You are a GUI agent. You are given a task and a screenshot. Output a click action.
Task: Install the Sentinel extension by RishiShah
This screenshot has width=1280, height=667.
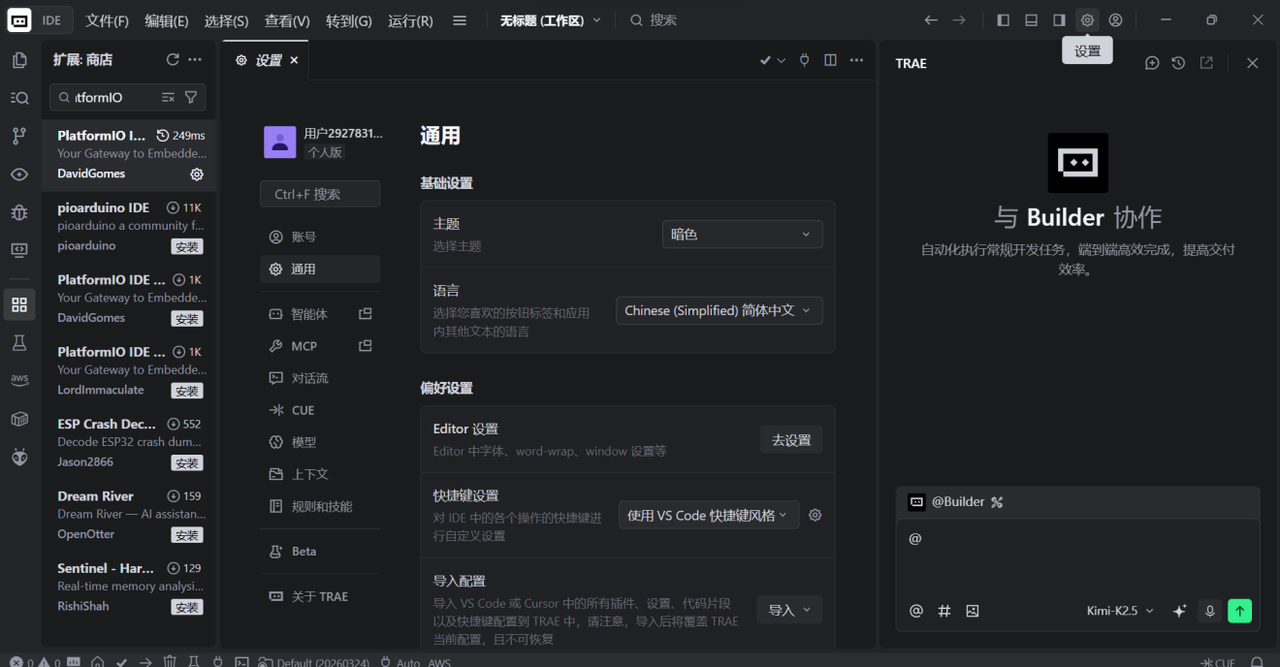[187, 607]
